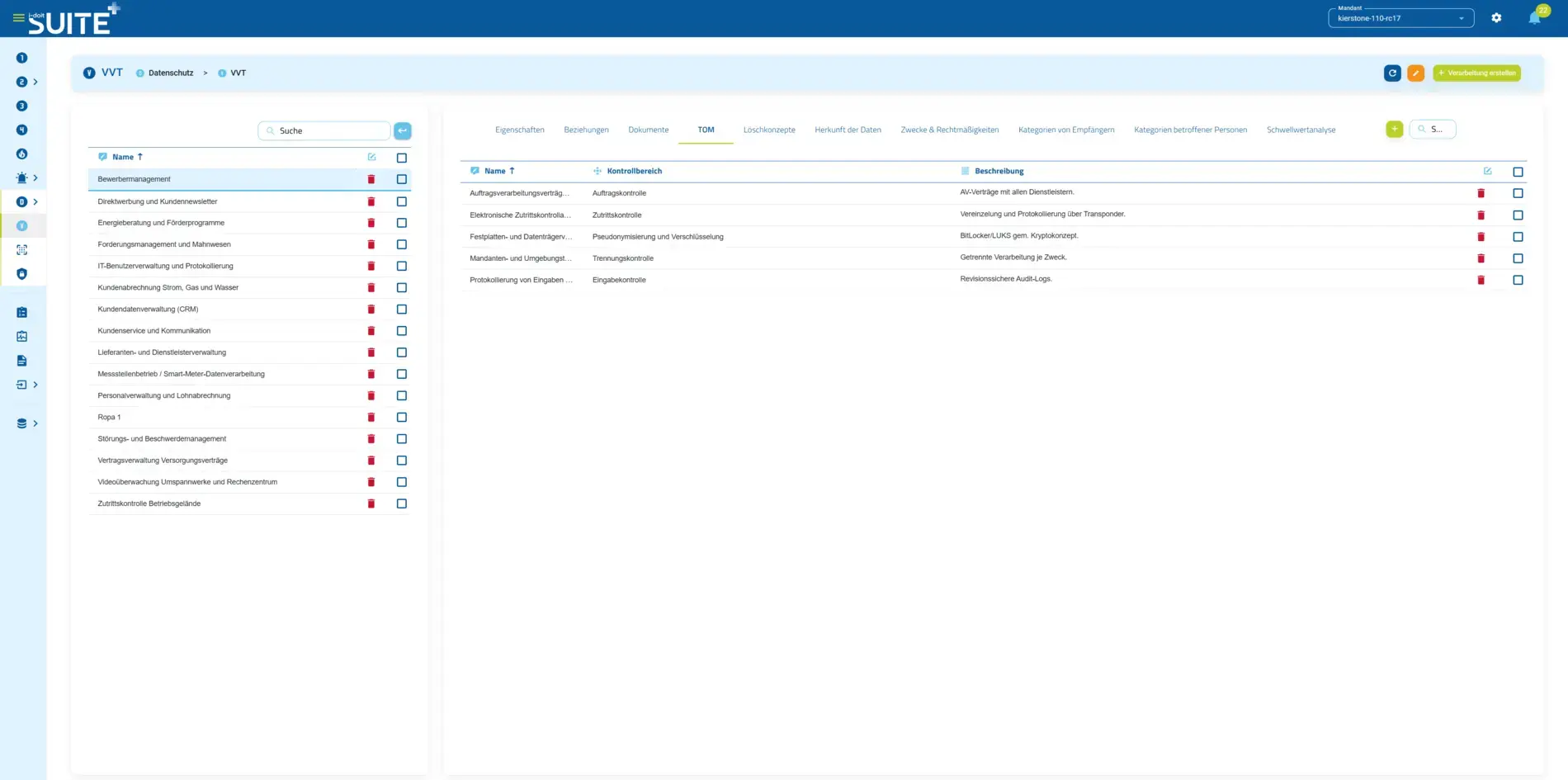Switch to the Beziehungen tab
Image resolution: width=1568 pixels, height=780 pixels.
(x=587, y=130)
